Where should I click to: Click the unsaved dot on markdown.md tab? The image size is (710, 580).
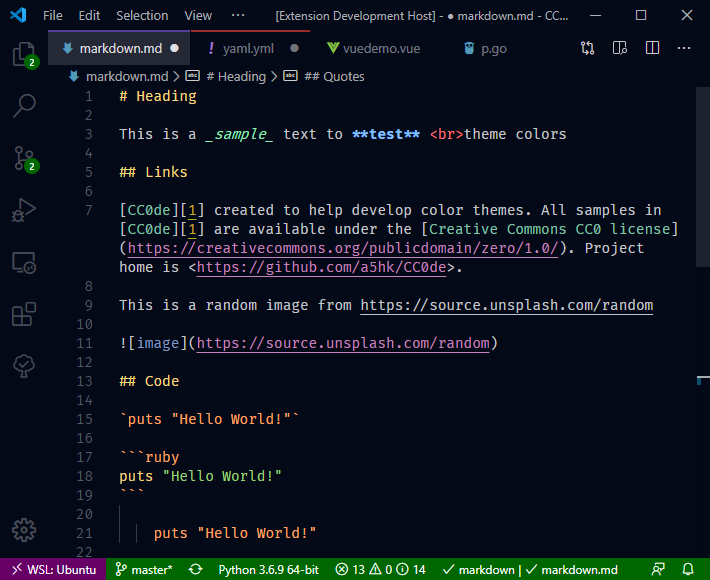(x=174, y=48)
